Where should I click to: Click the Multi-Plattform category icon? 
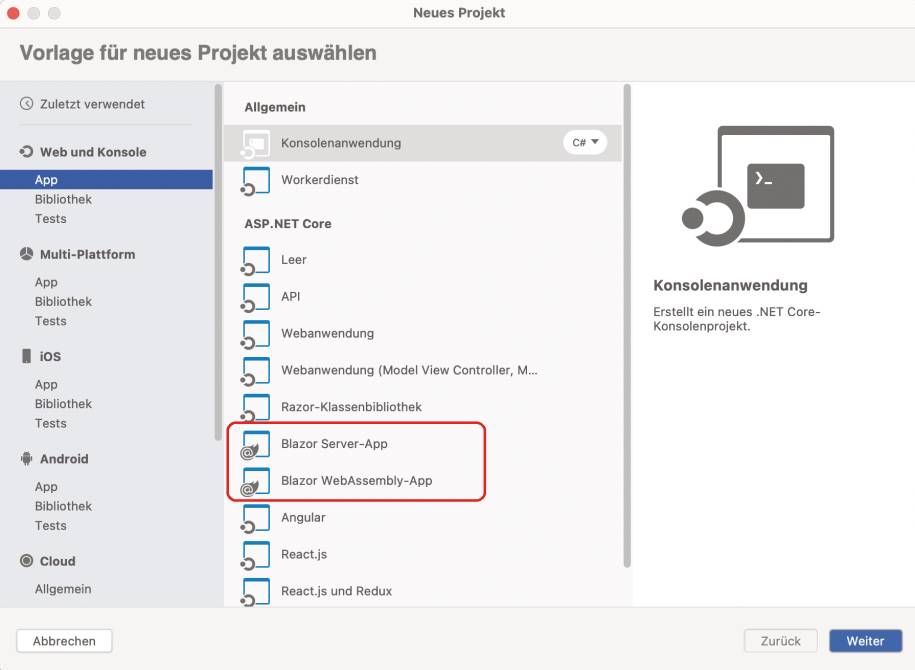[x=26, y=254]
